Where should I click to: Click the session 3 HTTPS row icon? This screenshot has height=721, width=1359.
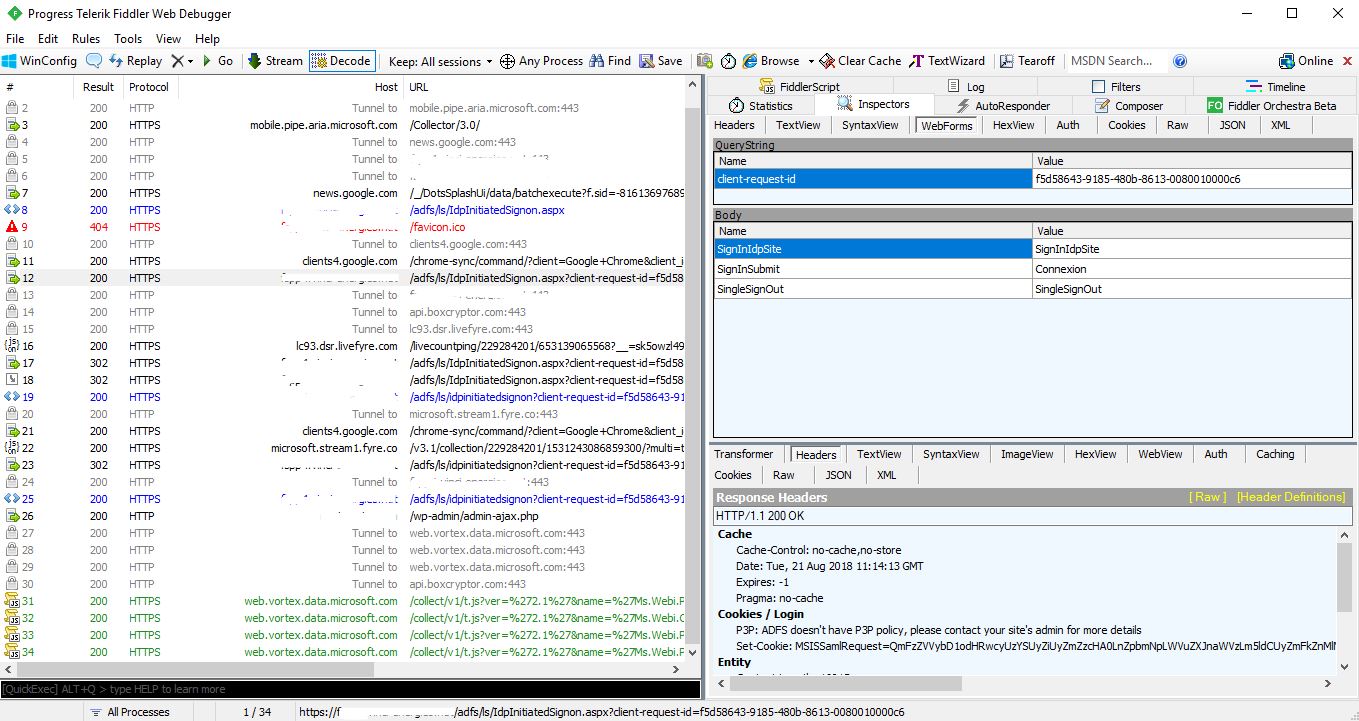tap(13, 125)
